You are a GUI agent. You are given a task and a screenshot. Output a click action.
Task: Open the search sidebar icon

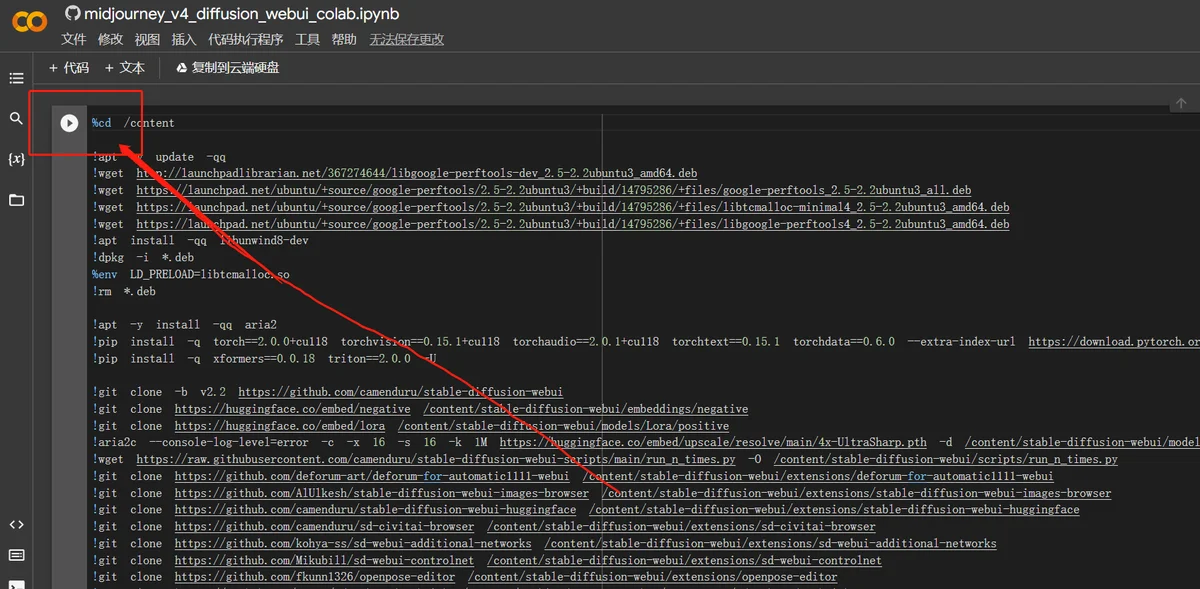click(x=16, y=118)
